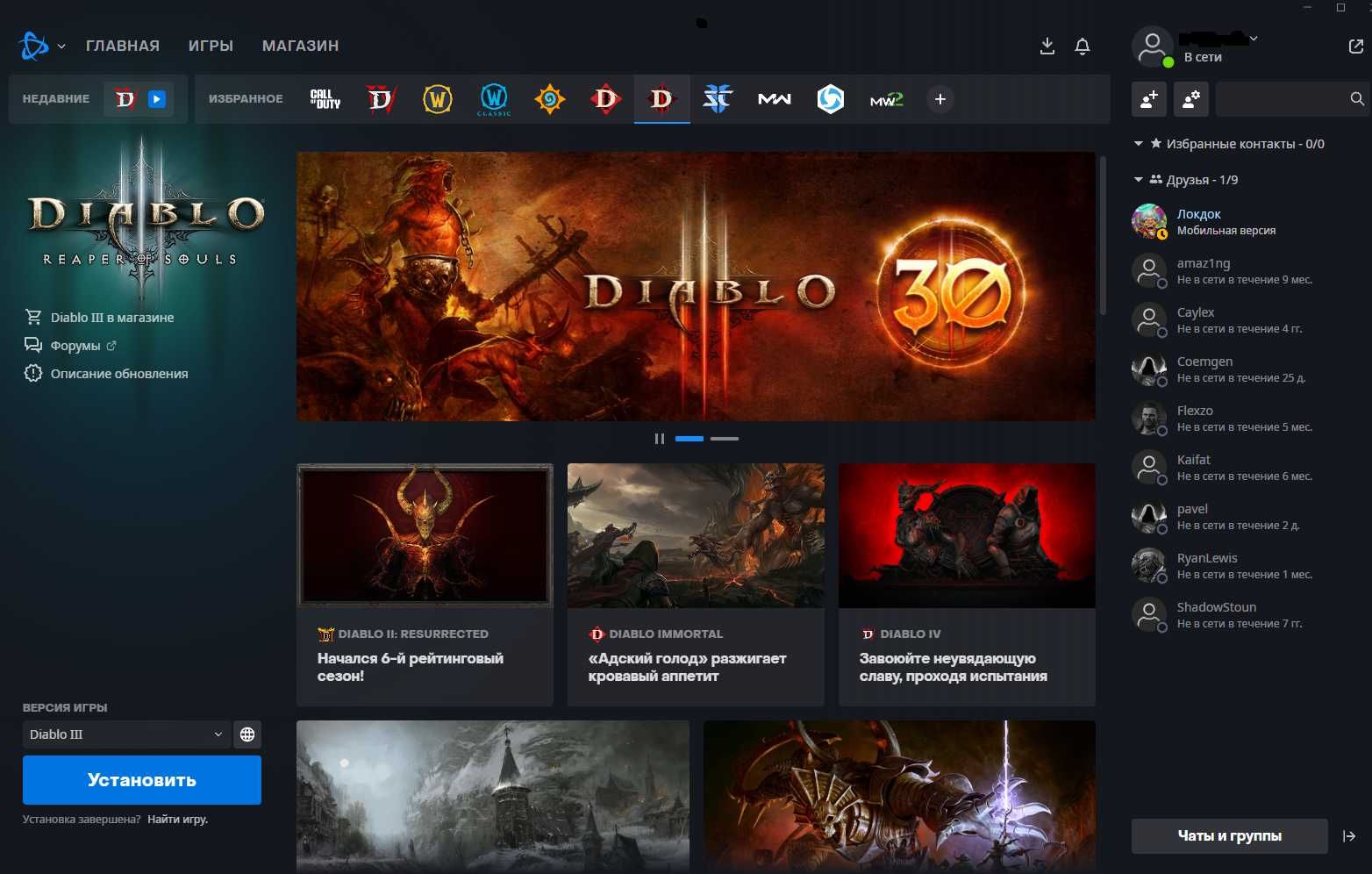
Task: Click the profile avatar icon
Action: pos(1152,47)
